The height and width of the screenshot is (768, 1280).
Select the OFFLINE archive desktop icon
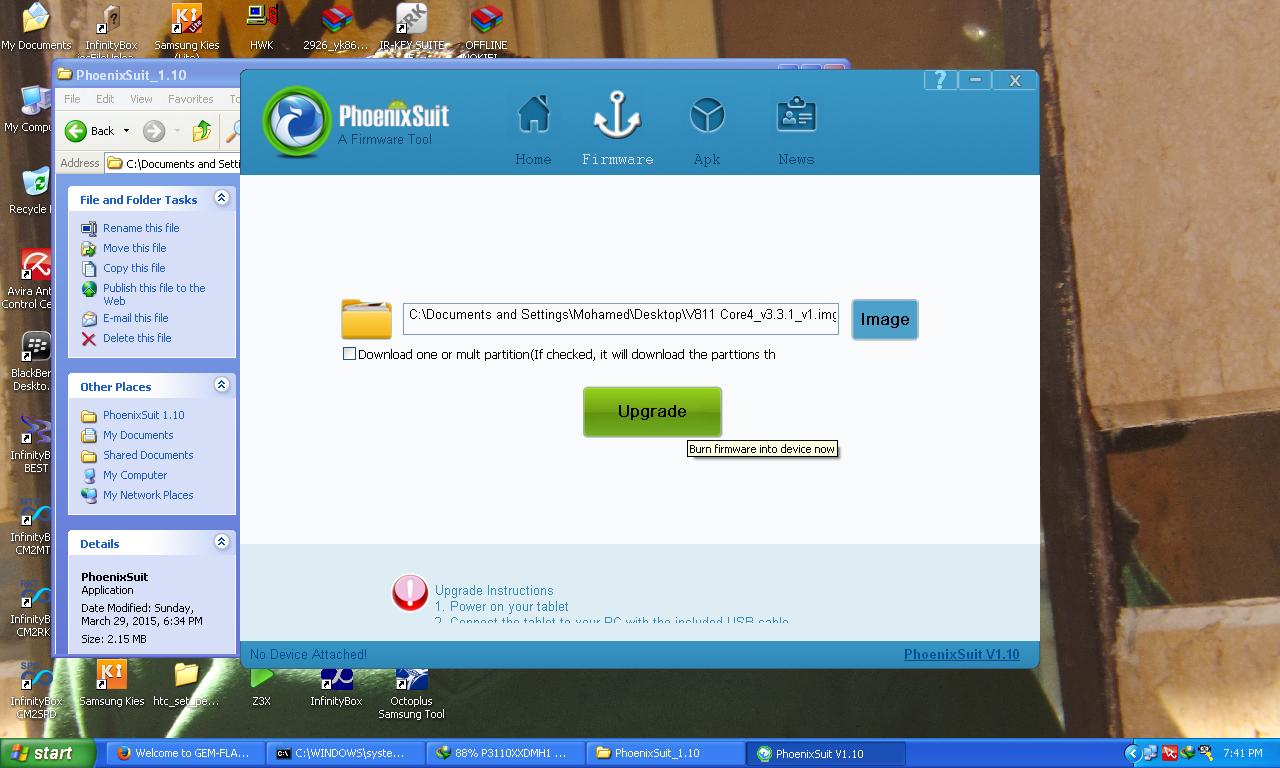(486, 29)
